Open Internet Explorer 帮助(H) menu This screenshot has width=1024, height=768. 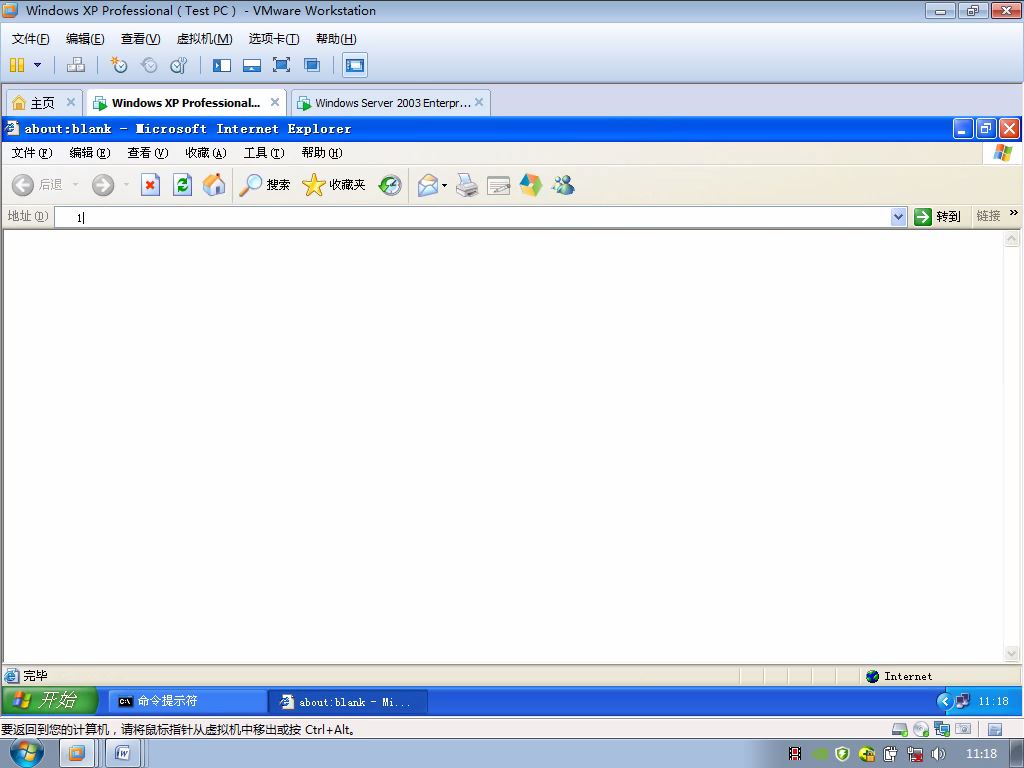coord(322,153)
